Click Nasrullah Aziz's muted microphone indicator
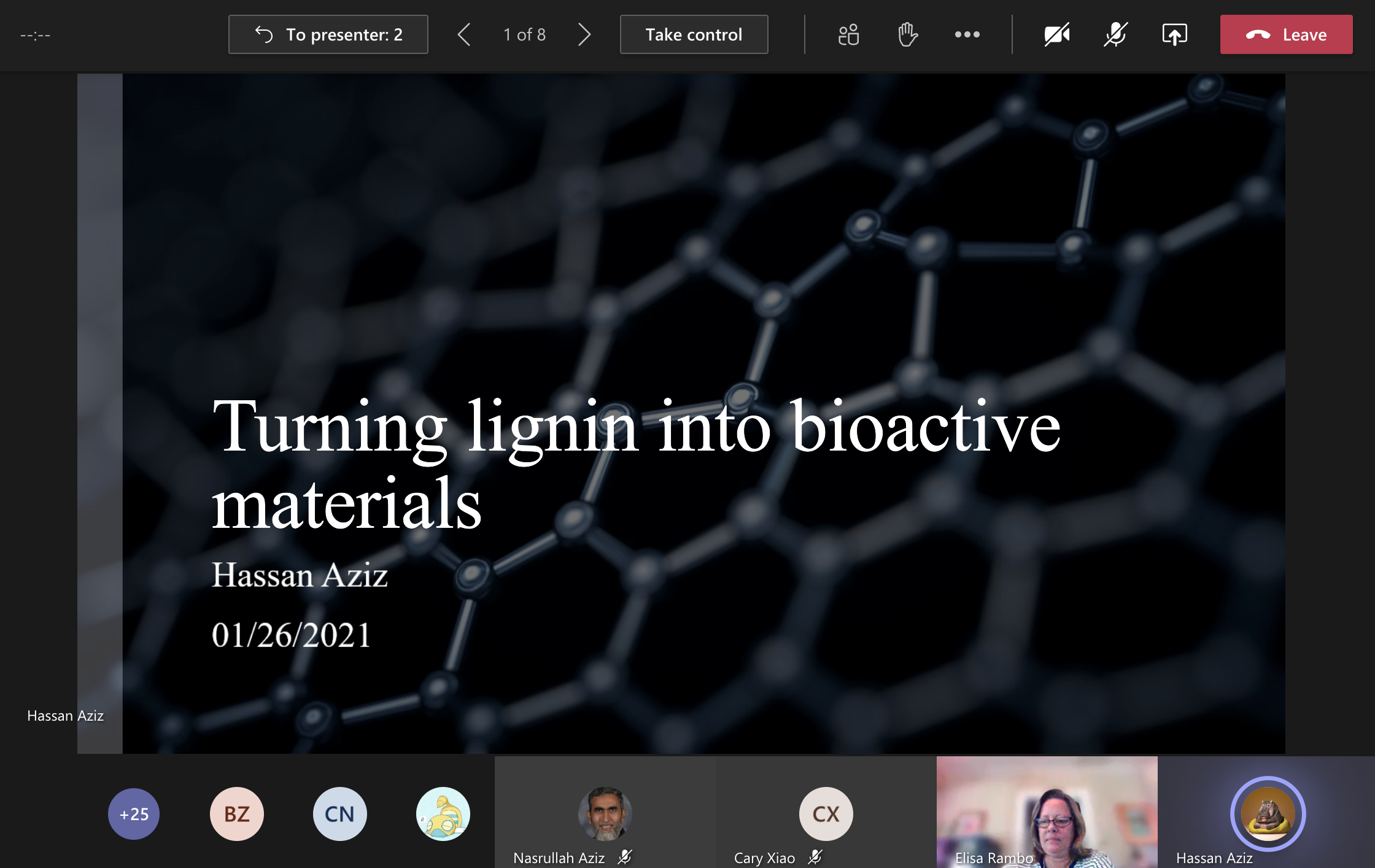The height and width of the screenshot is (868, 1375). point(625,857)
